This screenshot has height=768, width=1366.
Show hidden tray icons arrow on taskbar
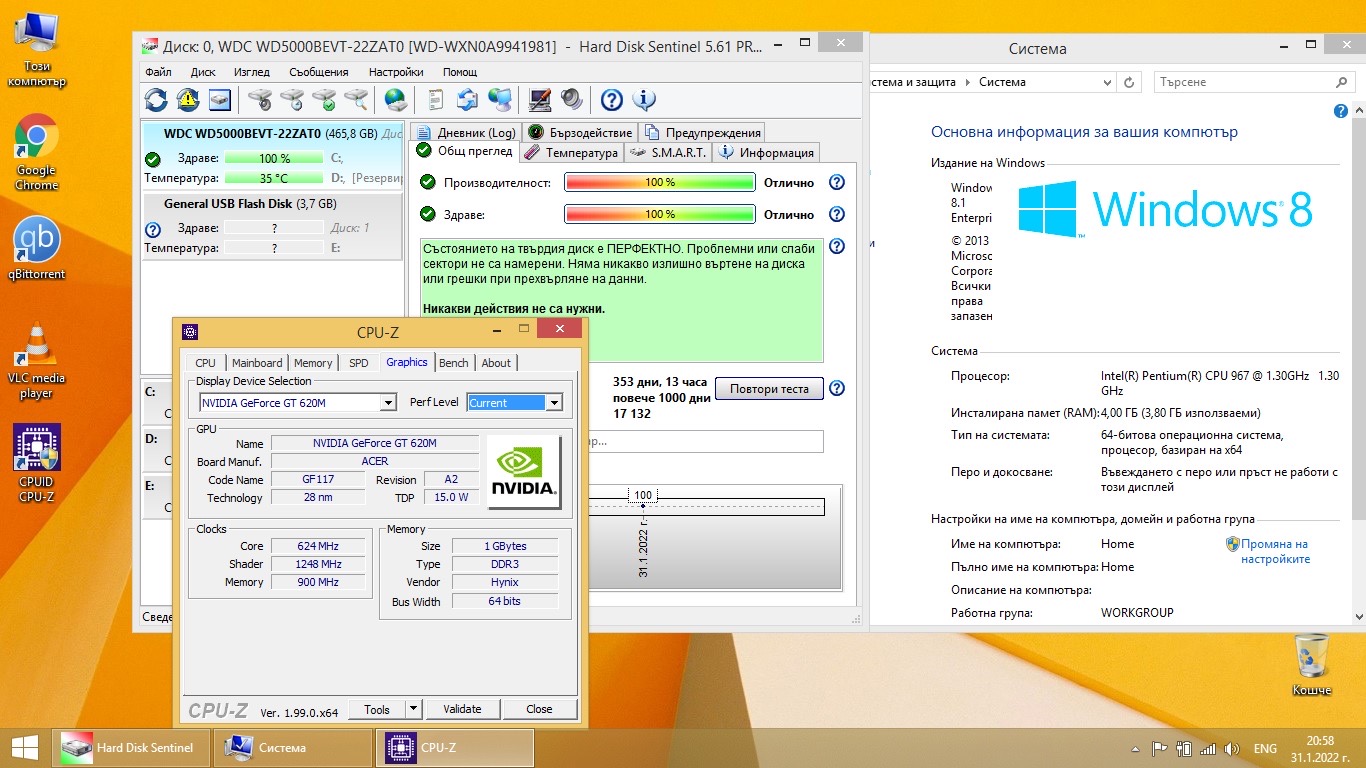click(1136, 748)
